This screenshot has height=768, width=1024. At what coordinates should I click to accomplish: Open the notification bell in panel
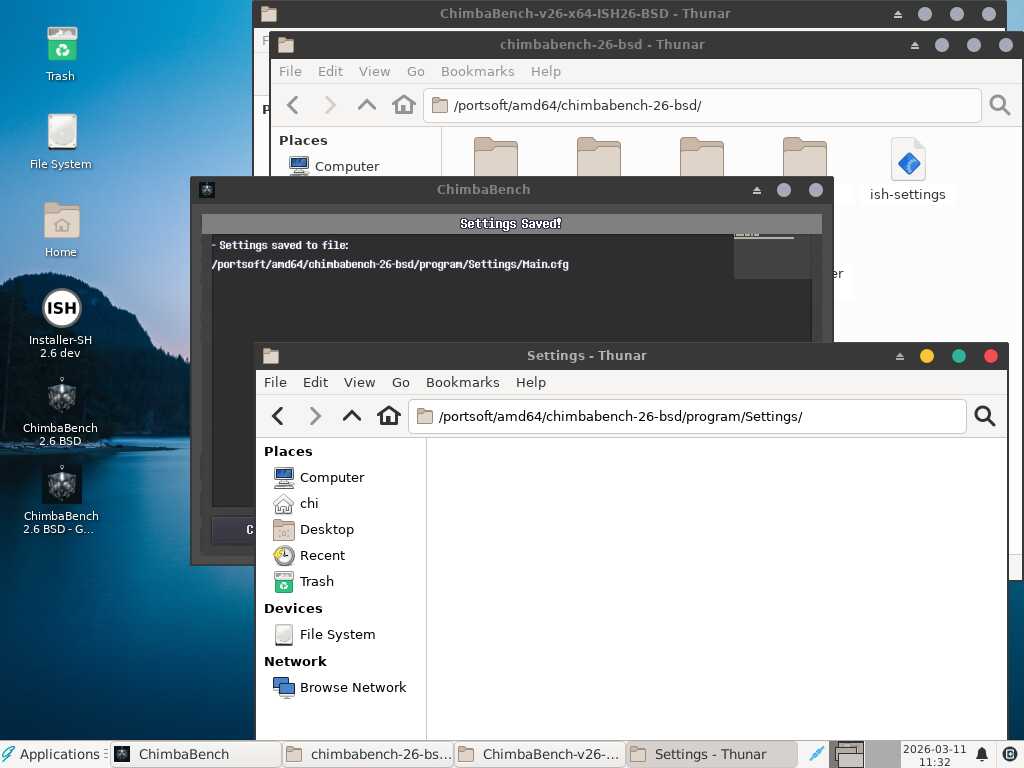pos(982,754)
